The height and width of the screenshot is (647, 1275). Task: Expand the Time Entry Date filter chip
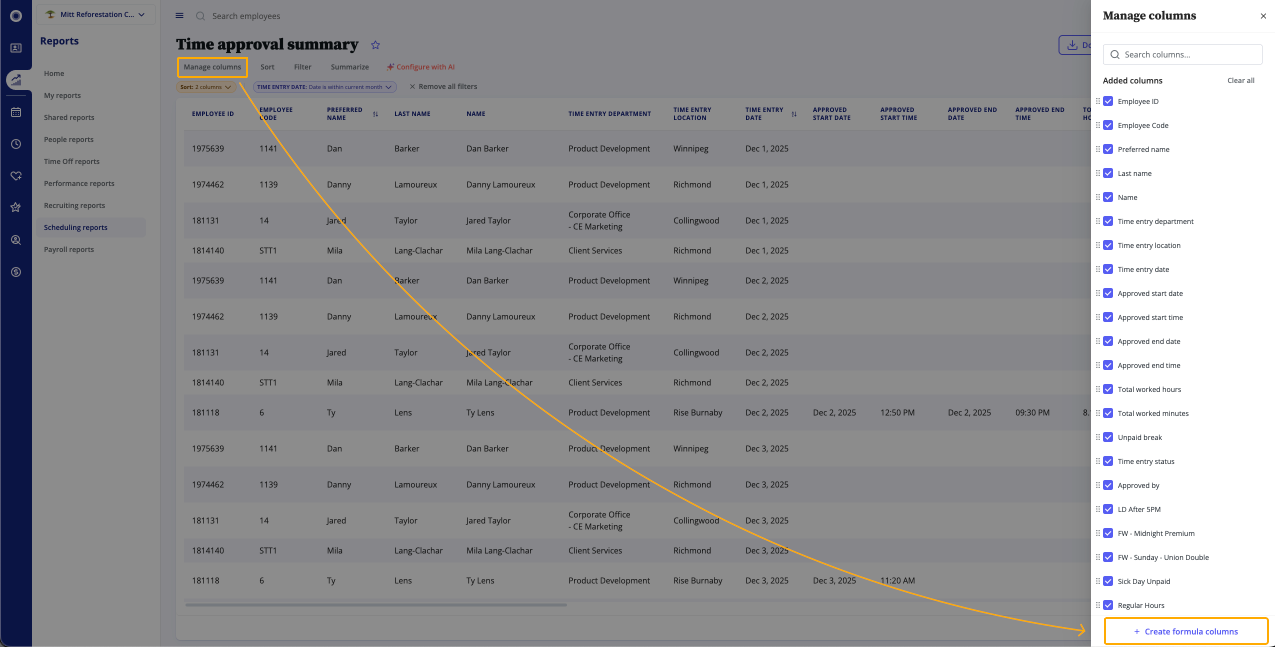[324, 87]
